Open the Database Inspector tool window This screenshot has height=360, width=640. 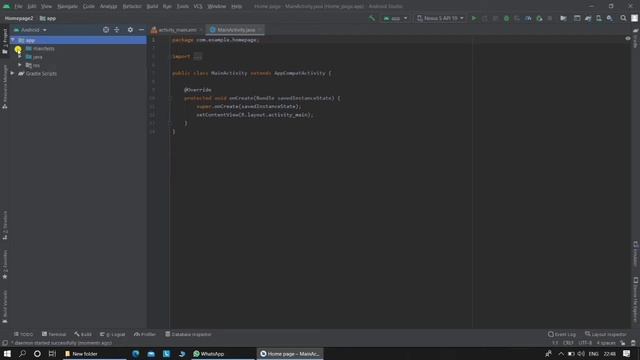point(188,334)
